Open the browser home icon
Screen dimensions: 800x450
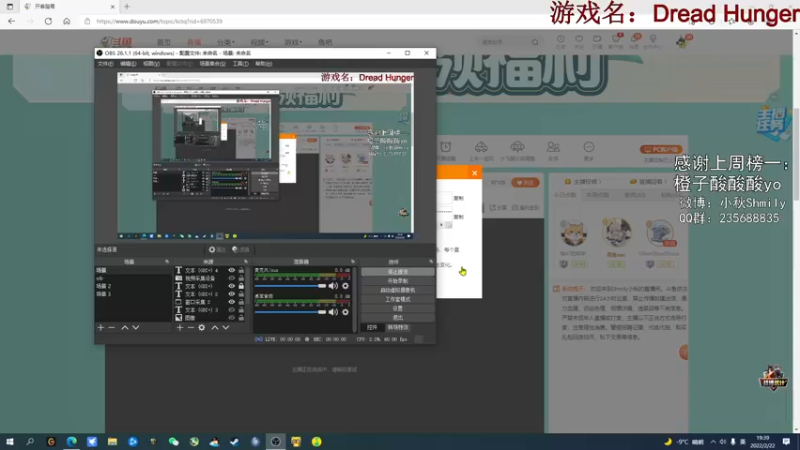[66, 21]
